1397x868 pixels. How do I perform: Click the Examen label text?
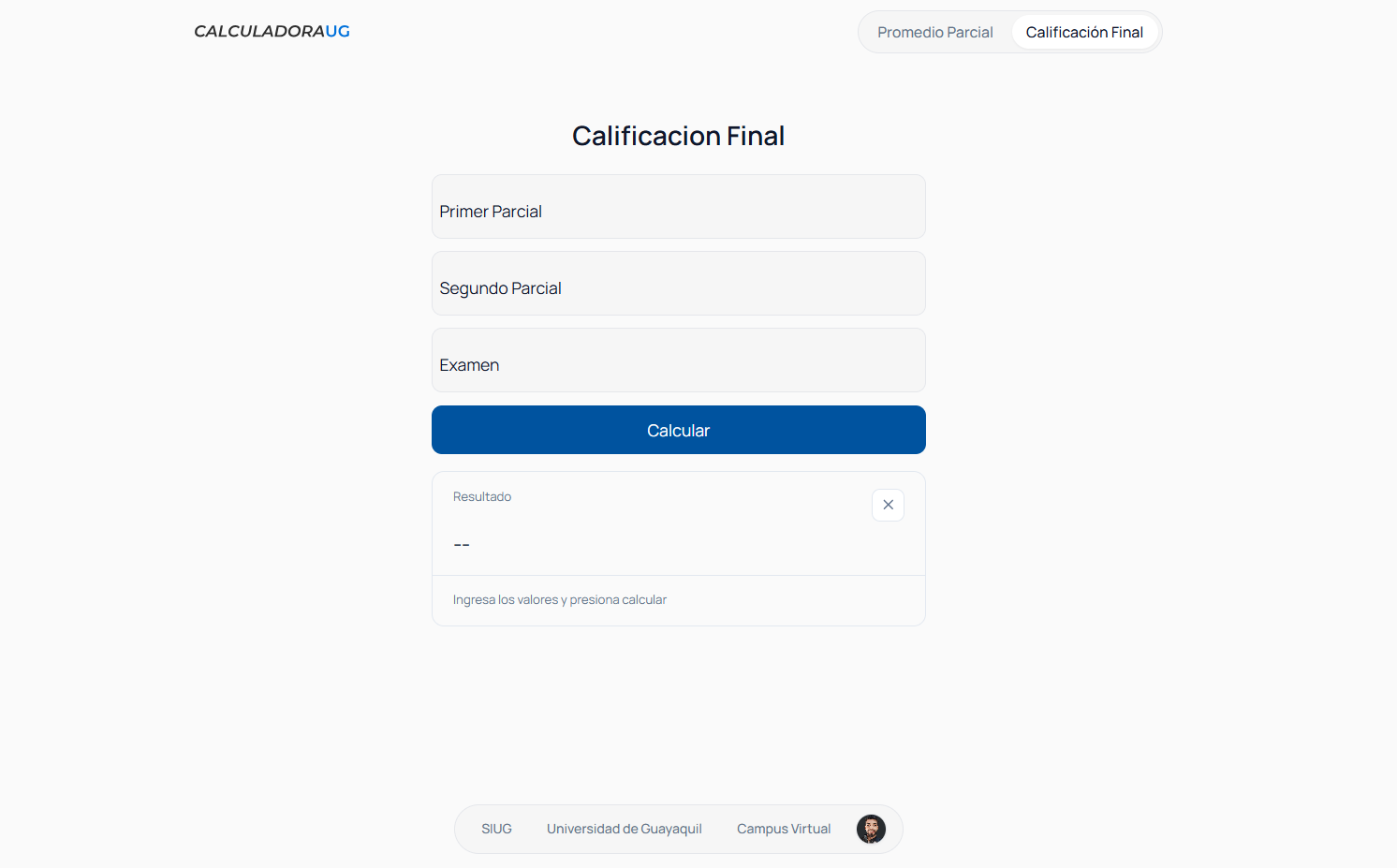click(x=469, y=365)
